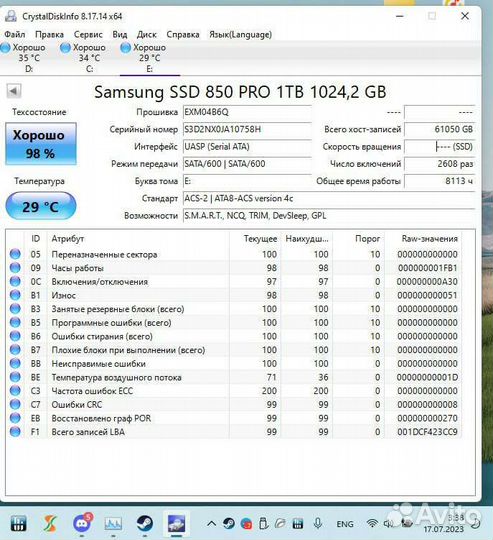Viewport: 493px width, 540px height.
Task: Click the total host writes value 61050 GB
Action: [439, 129]
